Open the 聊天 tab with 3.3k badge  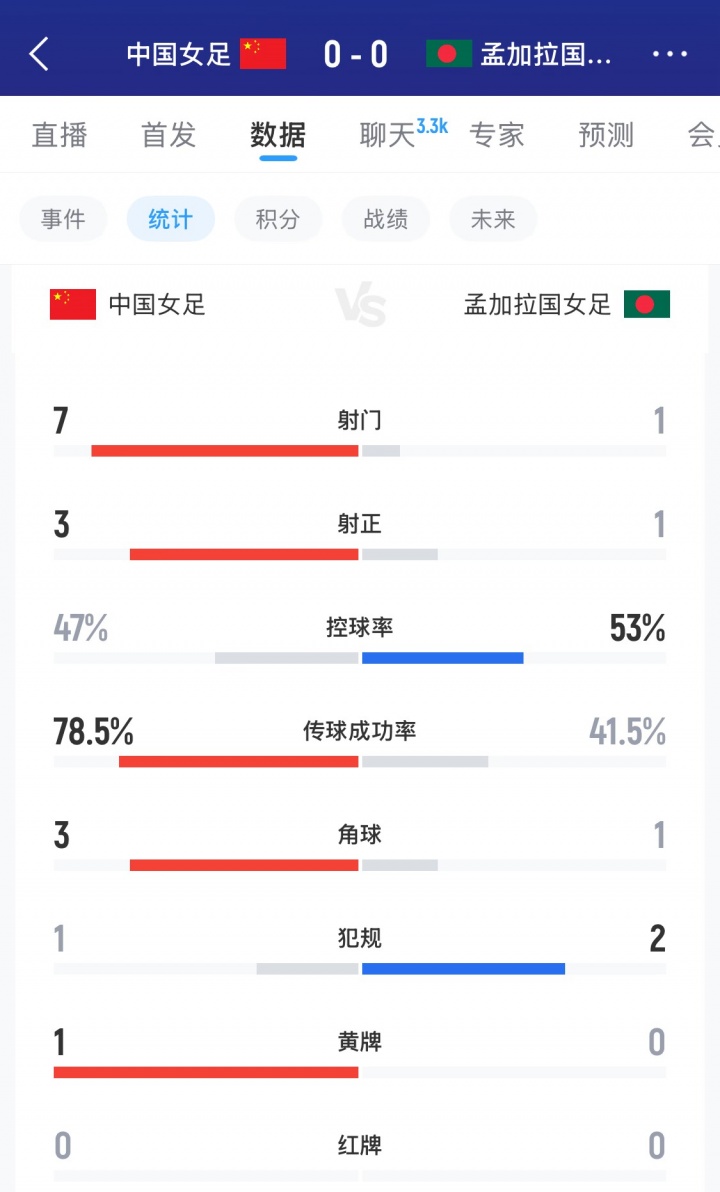pos(388,135)
